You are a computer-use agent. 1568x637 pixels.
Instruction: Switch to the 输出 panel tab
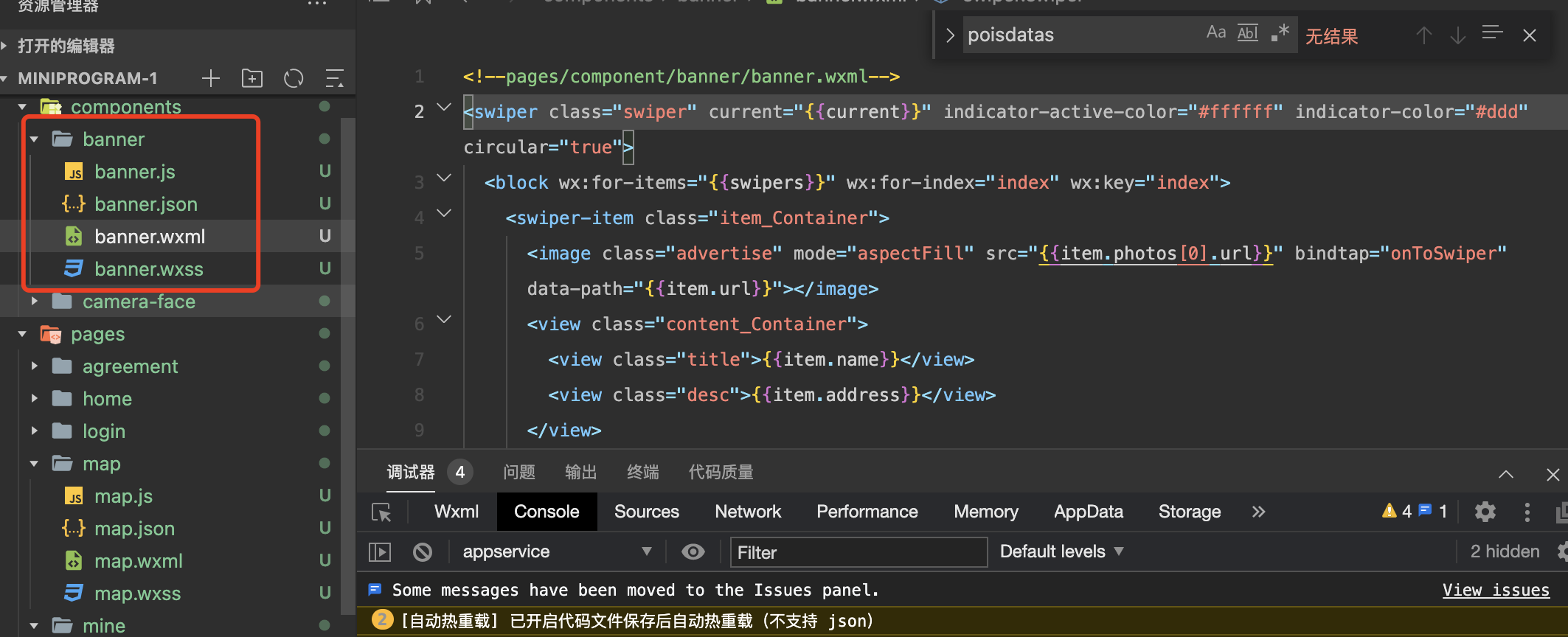click(581, 473)
